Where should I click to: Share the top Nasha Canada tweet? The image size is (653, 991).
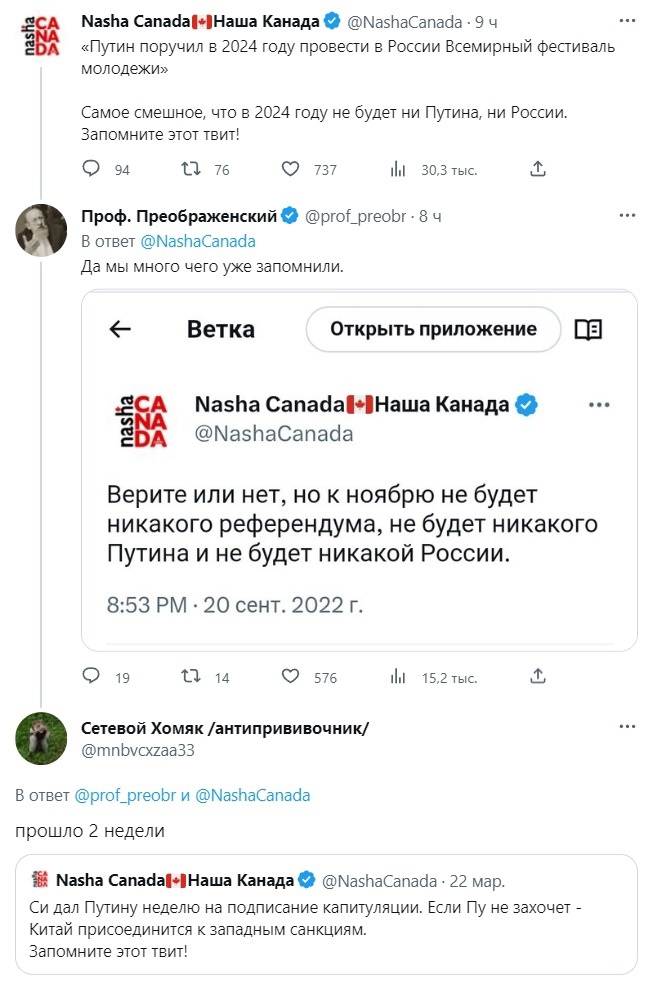tap(537, 169)
